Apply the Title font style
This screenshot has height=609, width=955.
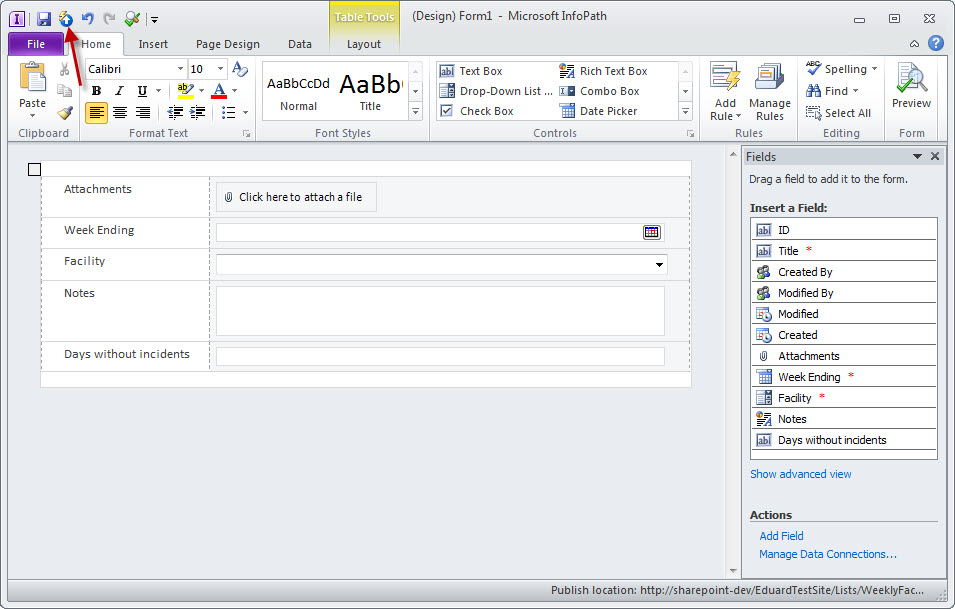click(x=370, y=91)
